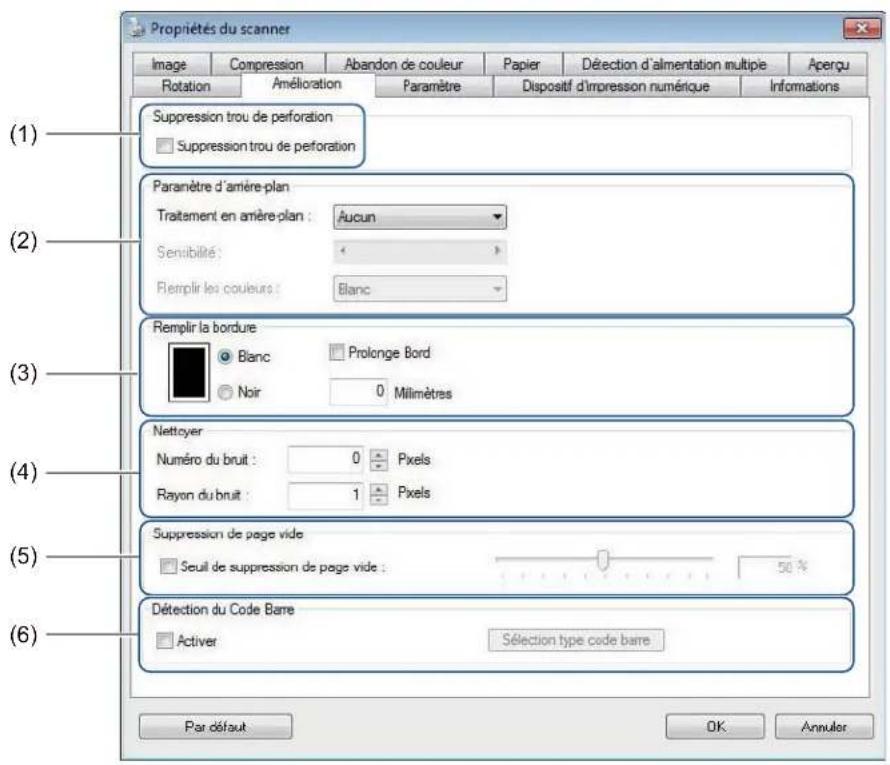Open Remplir les couleurs dropdown

coord(420,289)
